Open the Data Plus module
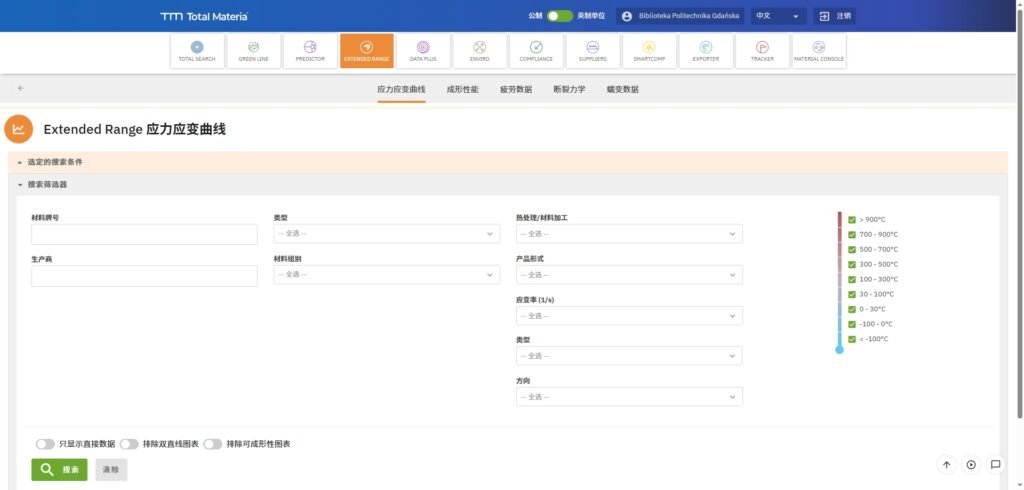 tap(423, 51)
